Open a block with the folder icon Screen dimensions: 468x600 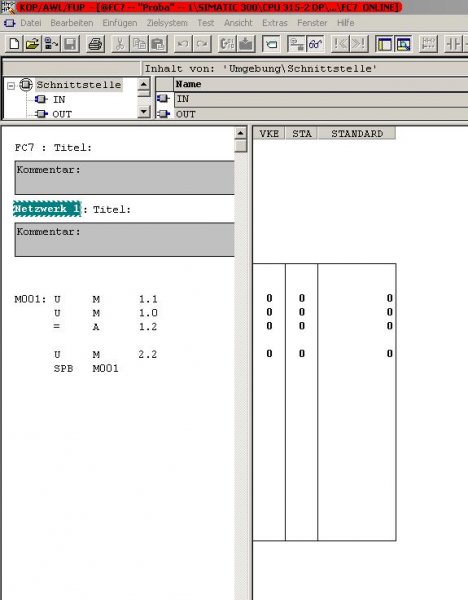pos(33,44)
